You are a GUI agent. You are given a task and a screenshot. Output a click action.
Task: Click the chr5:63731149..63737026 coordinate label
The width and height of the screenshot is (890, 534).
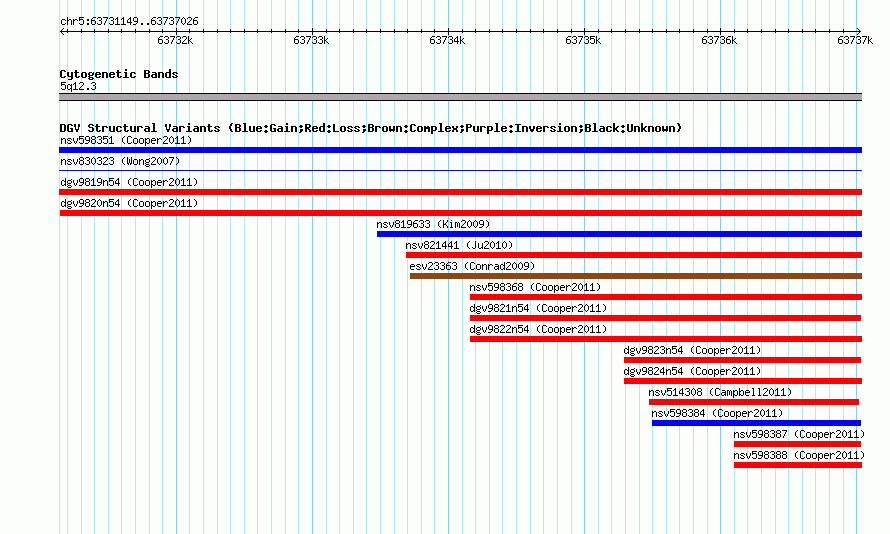(x=129, y=22)
